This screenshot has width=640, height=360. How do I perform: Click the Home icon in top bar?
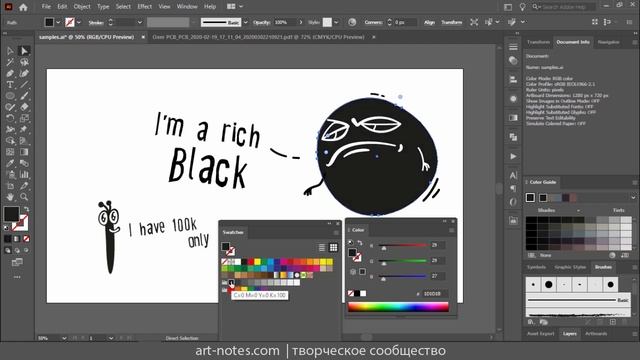pyautogui.click(x=23, y=7)
